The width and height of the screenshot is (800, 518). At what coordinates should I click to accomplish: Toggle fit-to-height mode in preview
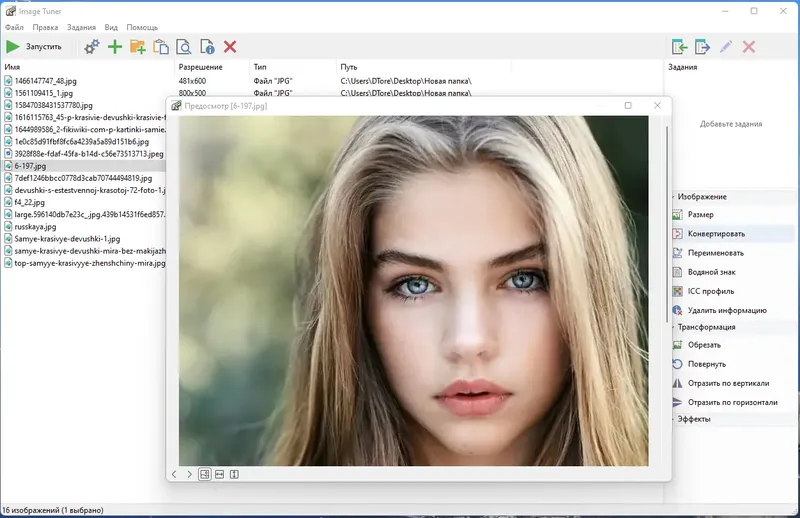(234, 474)
